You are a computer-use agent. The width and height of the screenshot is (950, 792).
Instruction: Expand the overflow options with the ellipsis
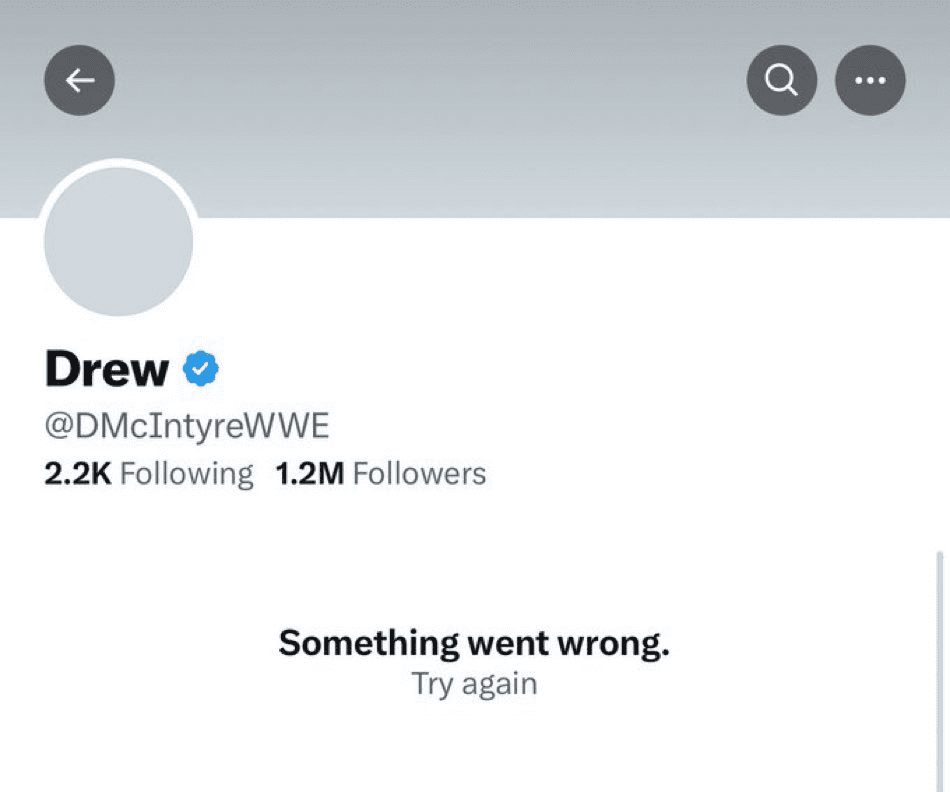pyautogui.click(x=869, y=80)
